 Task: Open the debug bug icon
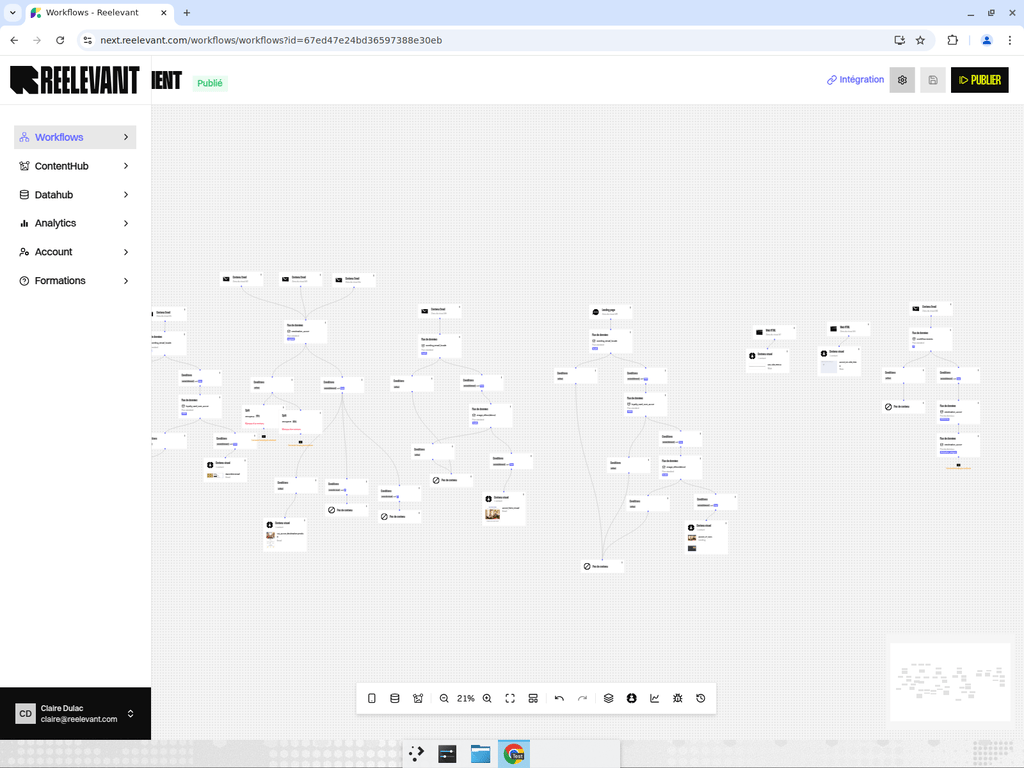(678, 698)
